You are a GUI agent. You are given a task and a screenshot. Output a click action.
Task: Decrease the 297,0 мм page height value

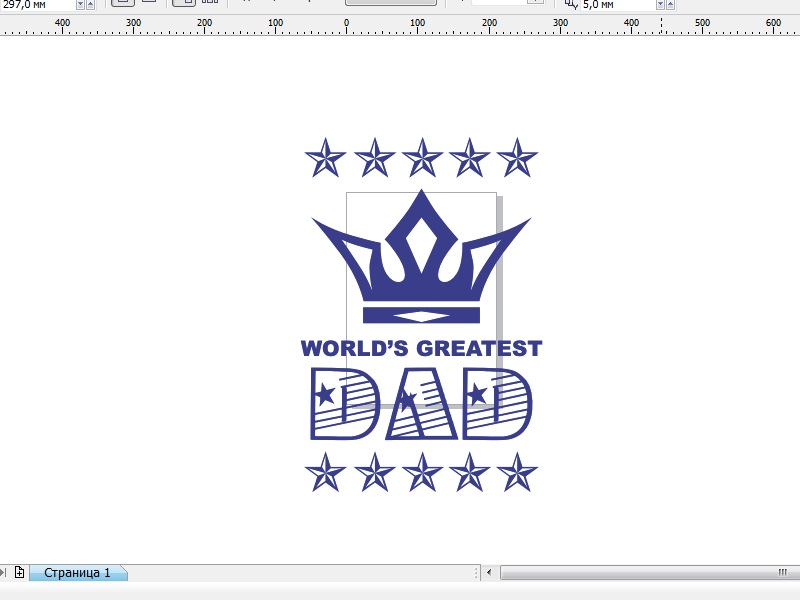coord(80,5)
